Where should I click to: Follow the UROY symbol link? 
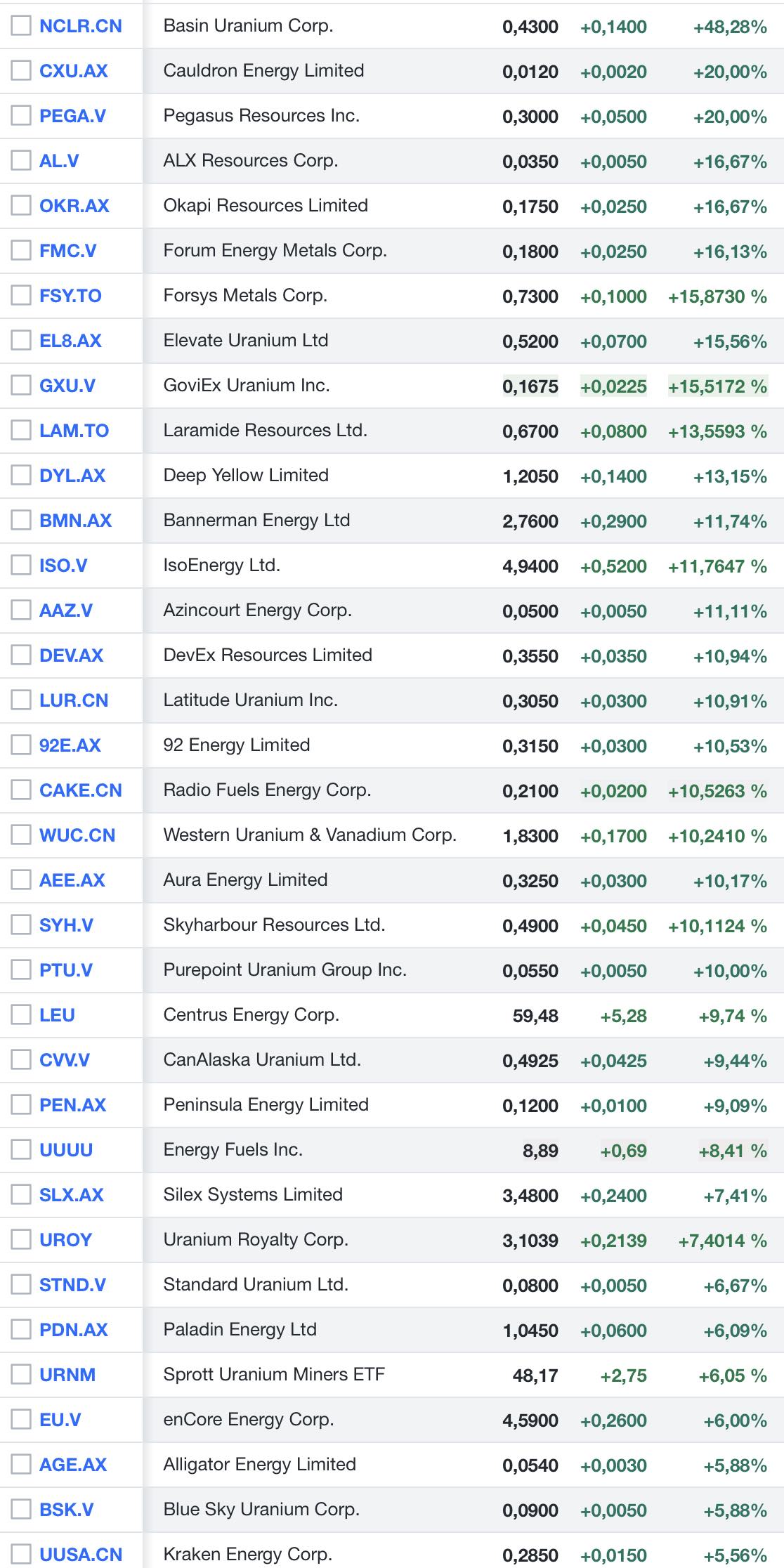65,1240
